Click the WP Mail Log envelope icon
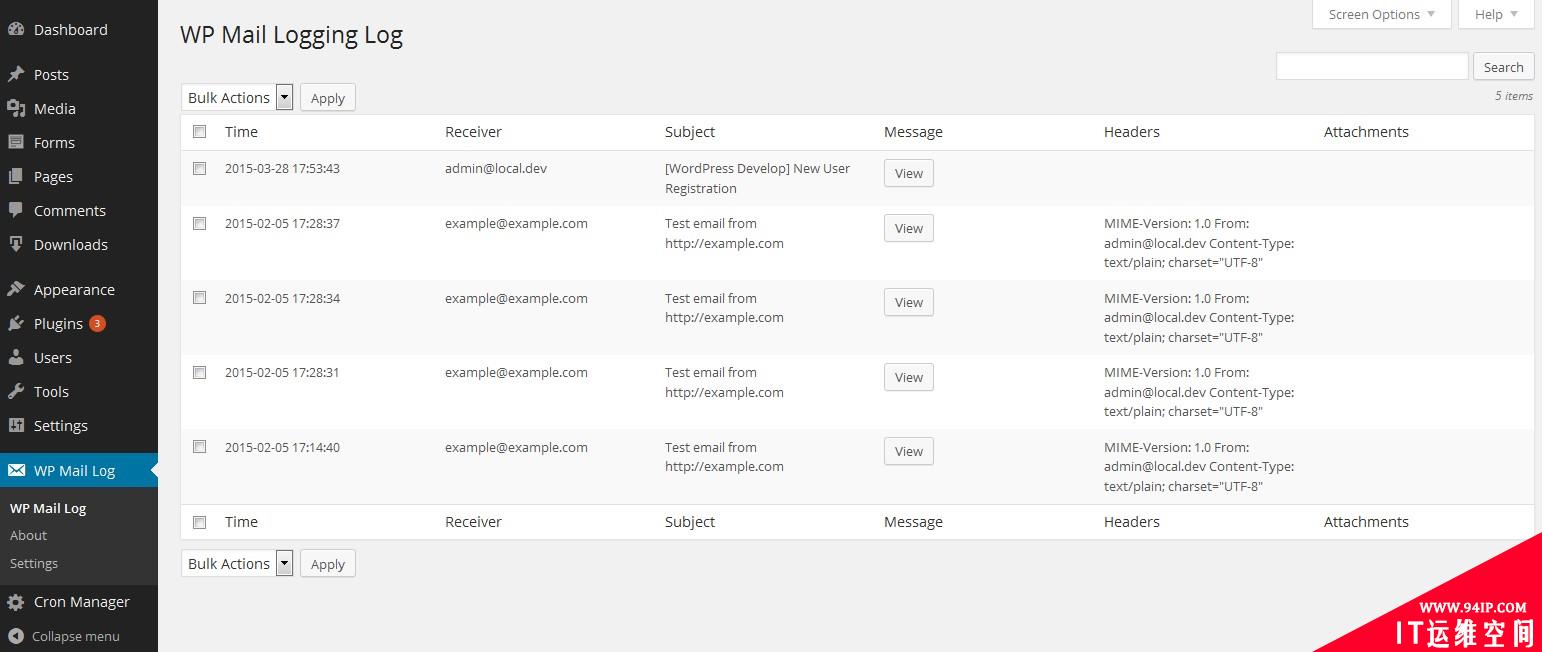Screen dimensions: 1542x652 point(16,471)
